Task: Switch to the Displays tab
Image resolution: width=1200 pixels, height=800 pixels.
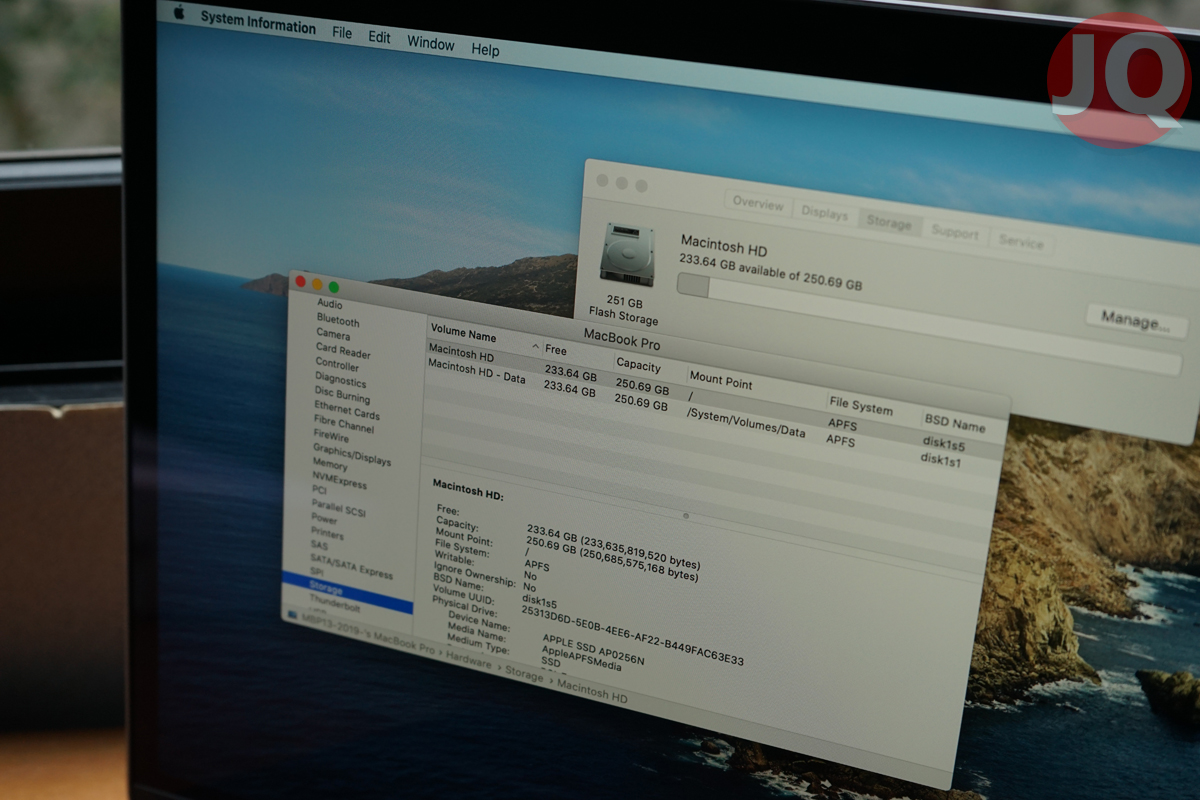Action: [825, 214]
